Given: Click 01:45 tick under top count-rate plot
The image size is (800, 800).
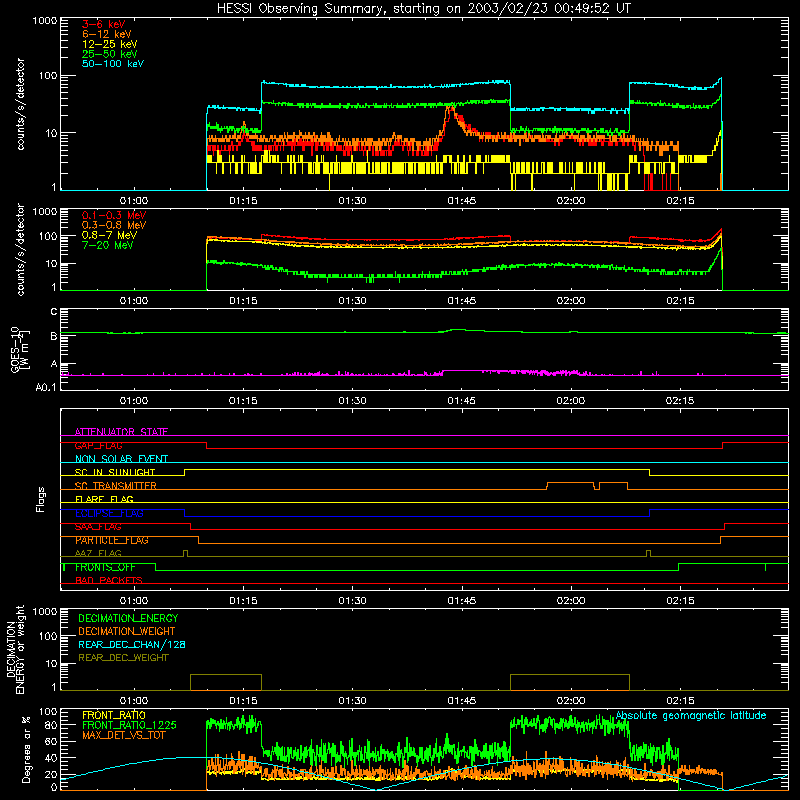Looking at the screenshot, I should pyautogui.click(x=462, y=201).
